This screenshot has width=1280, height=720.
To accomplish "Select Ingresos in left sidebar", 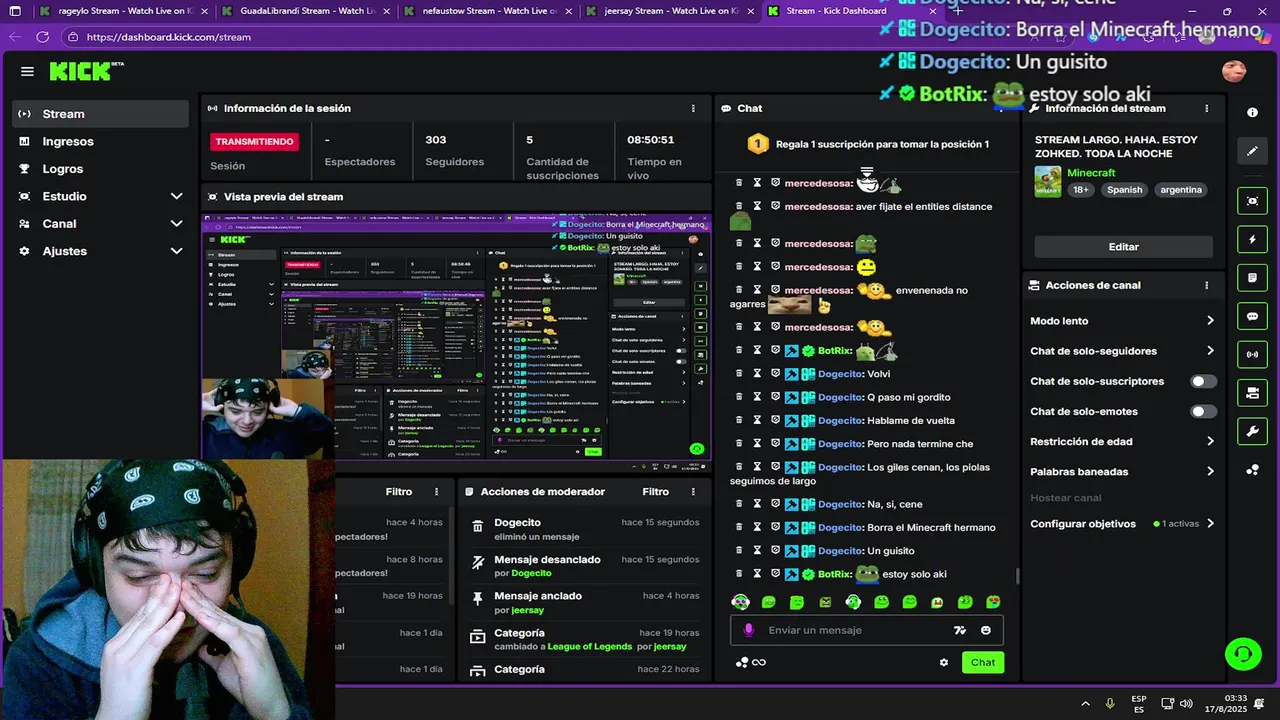I will (100, 141).
